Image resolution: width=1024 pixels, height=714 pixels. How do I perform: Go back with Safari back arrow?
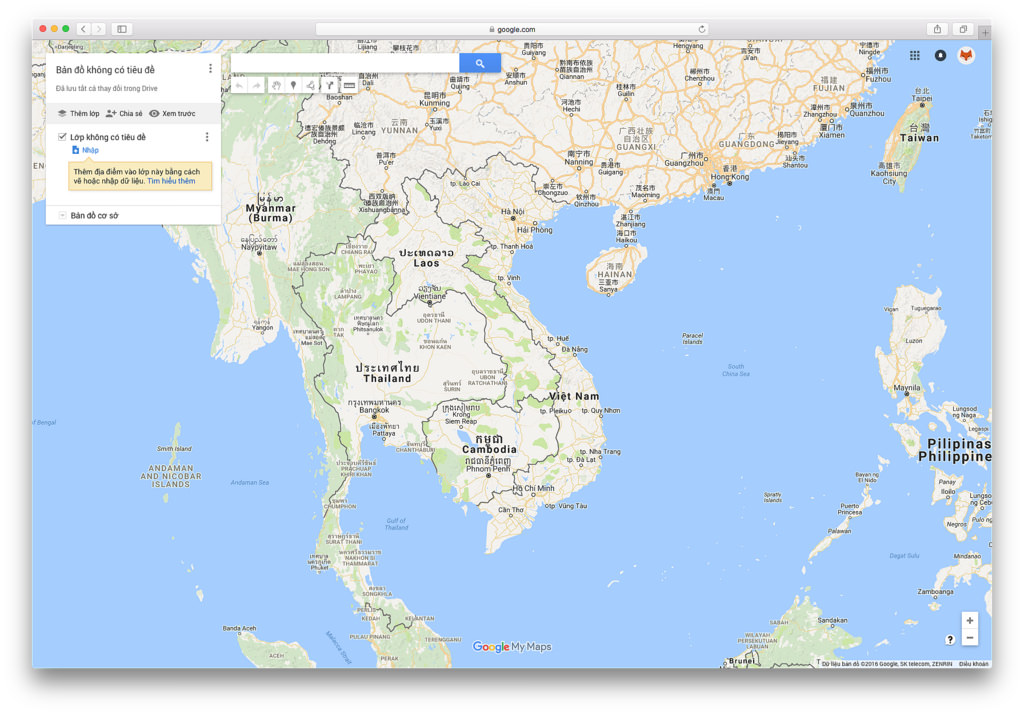click(83, 29)
